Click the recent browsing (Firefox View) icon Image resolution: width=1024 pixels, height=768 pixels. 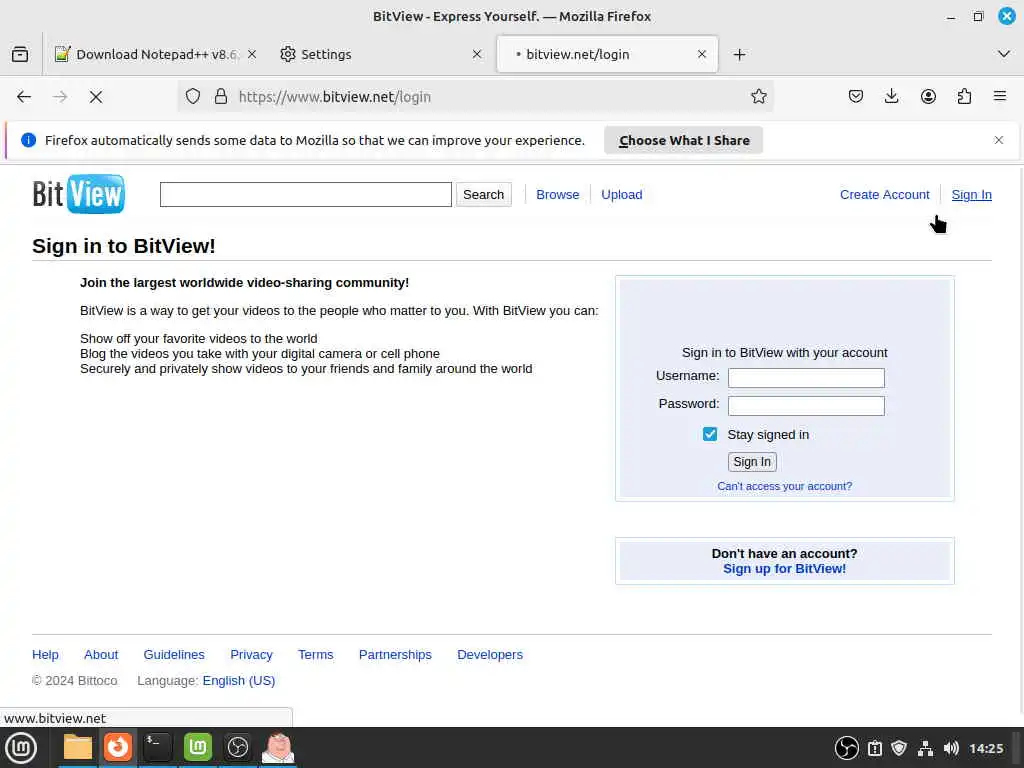point(20,54)
